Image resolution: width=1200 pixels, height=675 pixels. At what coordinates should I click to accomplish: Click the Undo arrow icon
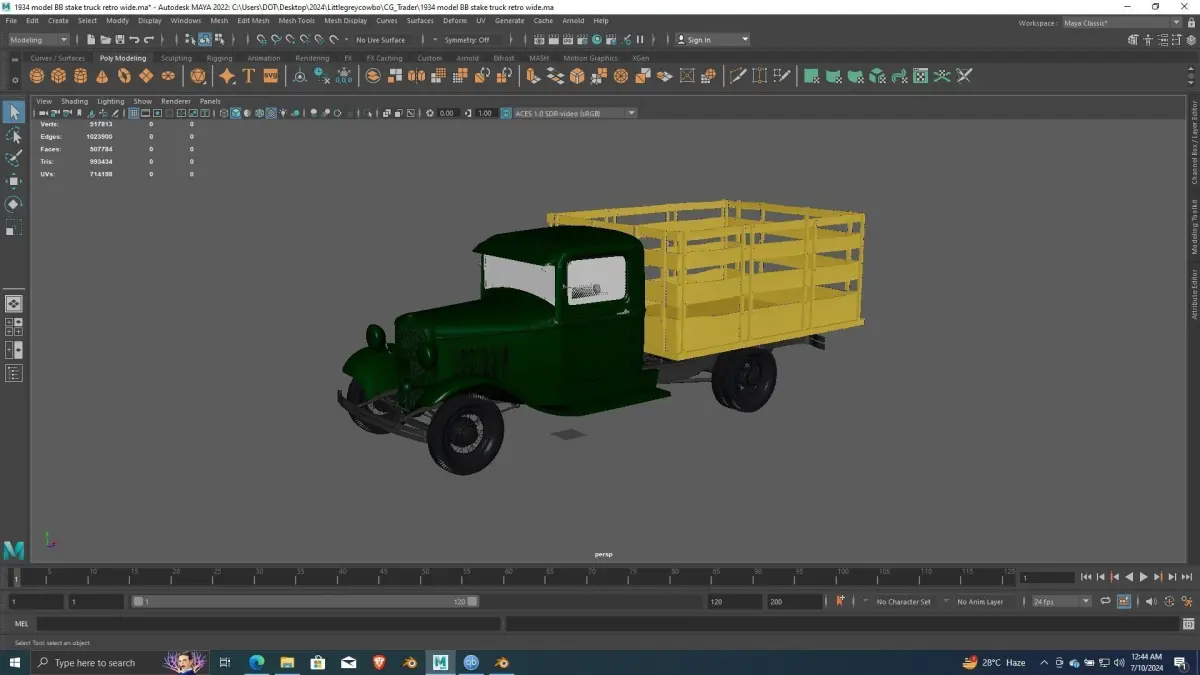tap(134, 40)
